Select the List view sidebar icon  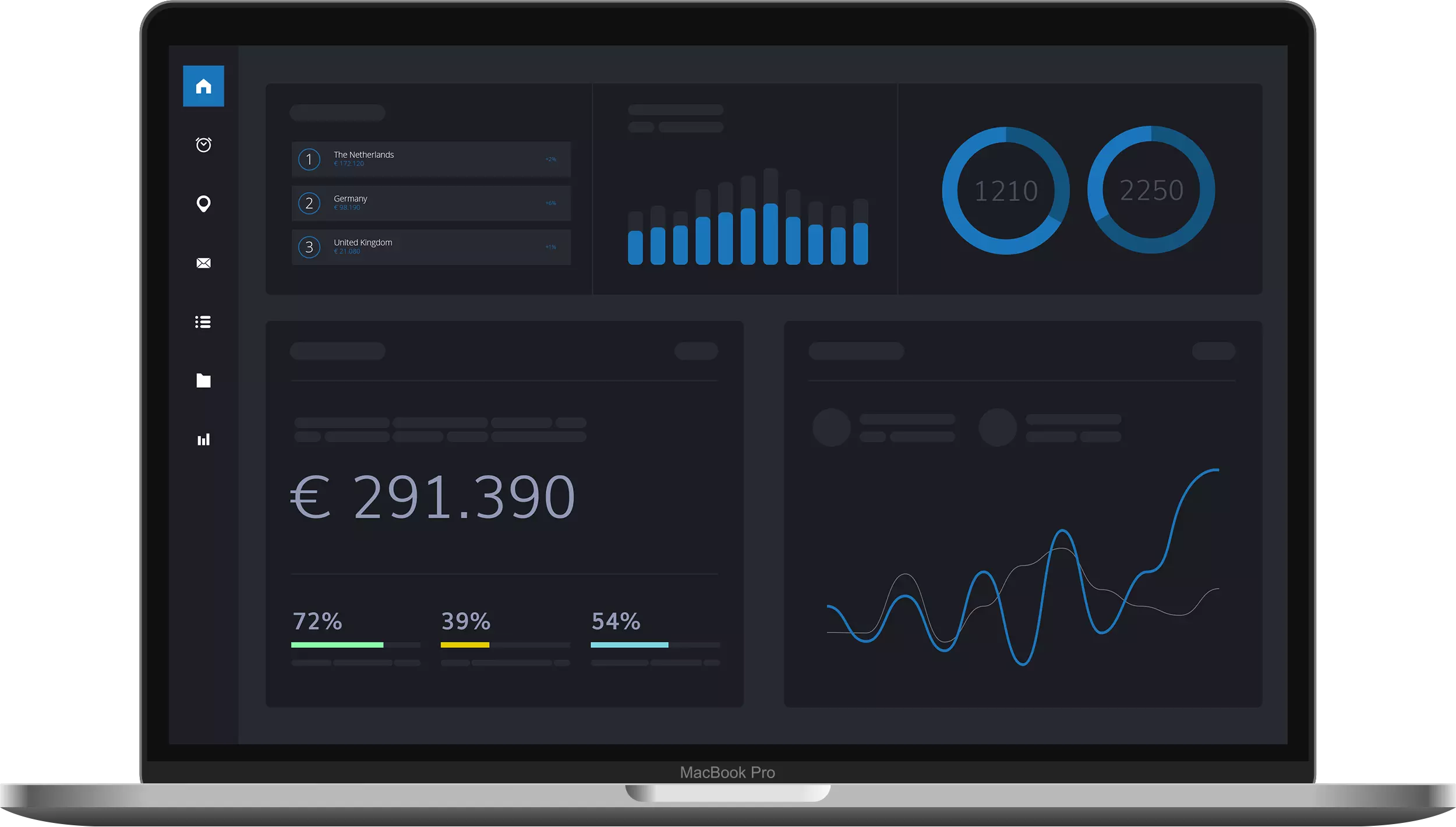pos(204,322)
